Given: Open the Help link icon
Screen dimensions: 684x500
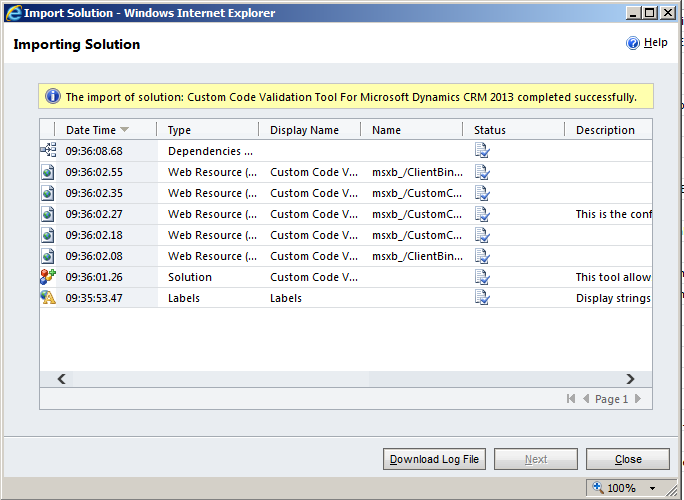Looking at the screenshot, I should [633, 43].
